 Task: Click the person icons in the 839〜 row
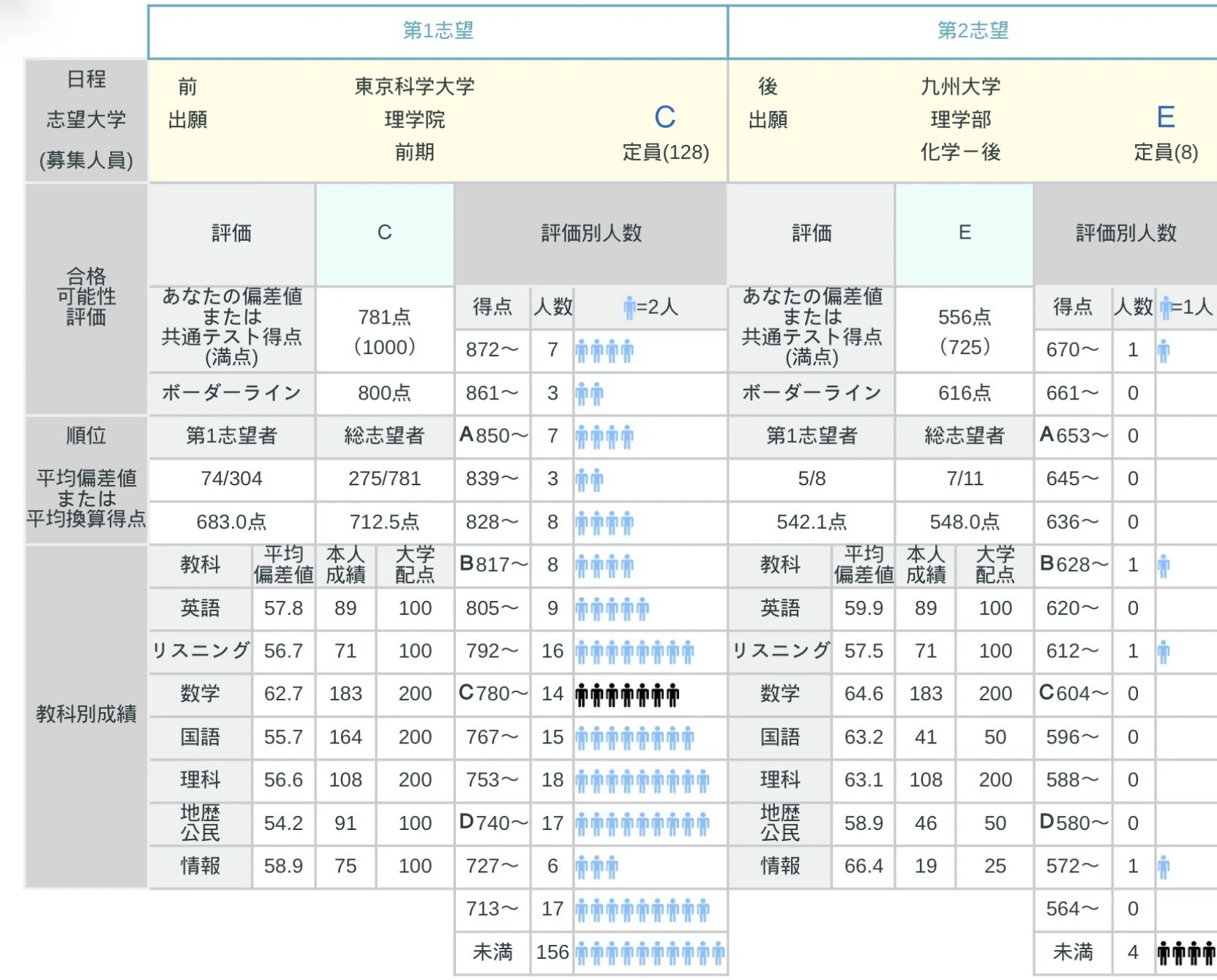click(x=590, y=480)
